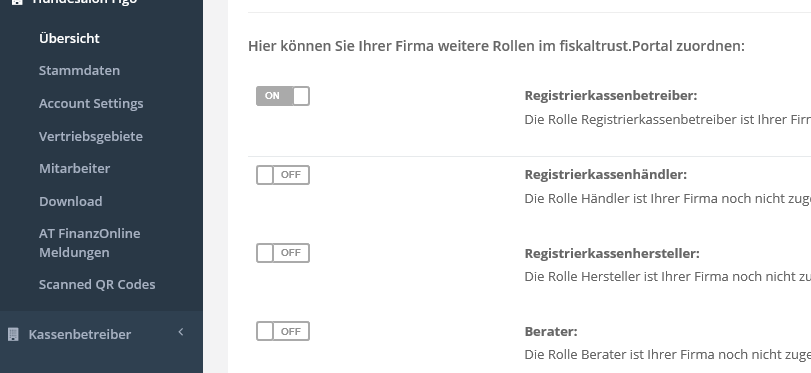Click the Berater role heading
Image resolution: width=811 pixels, height=373 pixels.
[x=551, y=331]
